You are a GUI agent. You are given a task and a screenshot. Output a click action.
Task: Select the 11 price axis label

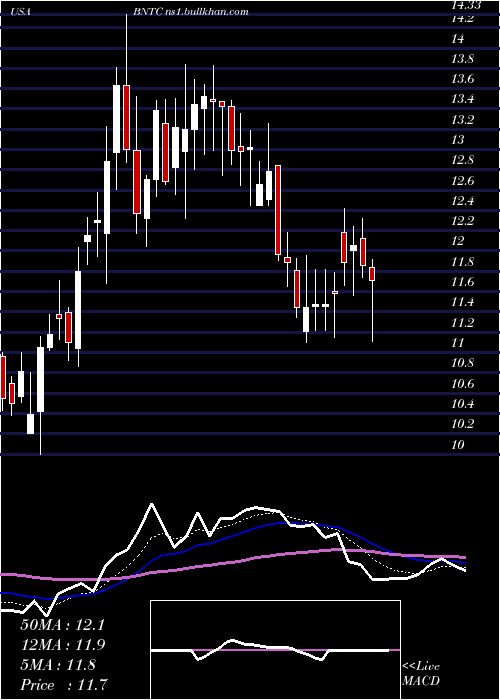click(x=458, y=342)
